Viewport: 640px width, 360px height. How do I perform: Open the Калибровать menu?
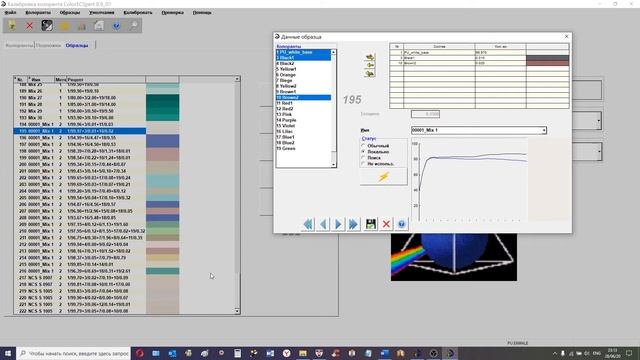(x=138, y=13)
